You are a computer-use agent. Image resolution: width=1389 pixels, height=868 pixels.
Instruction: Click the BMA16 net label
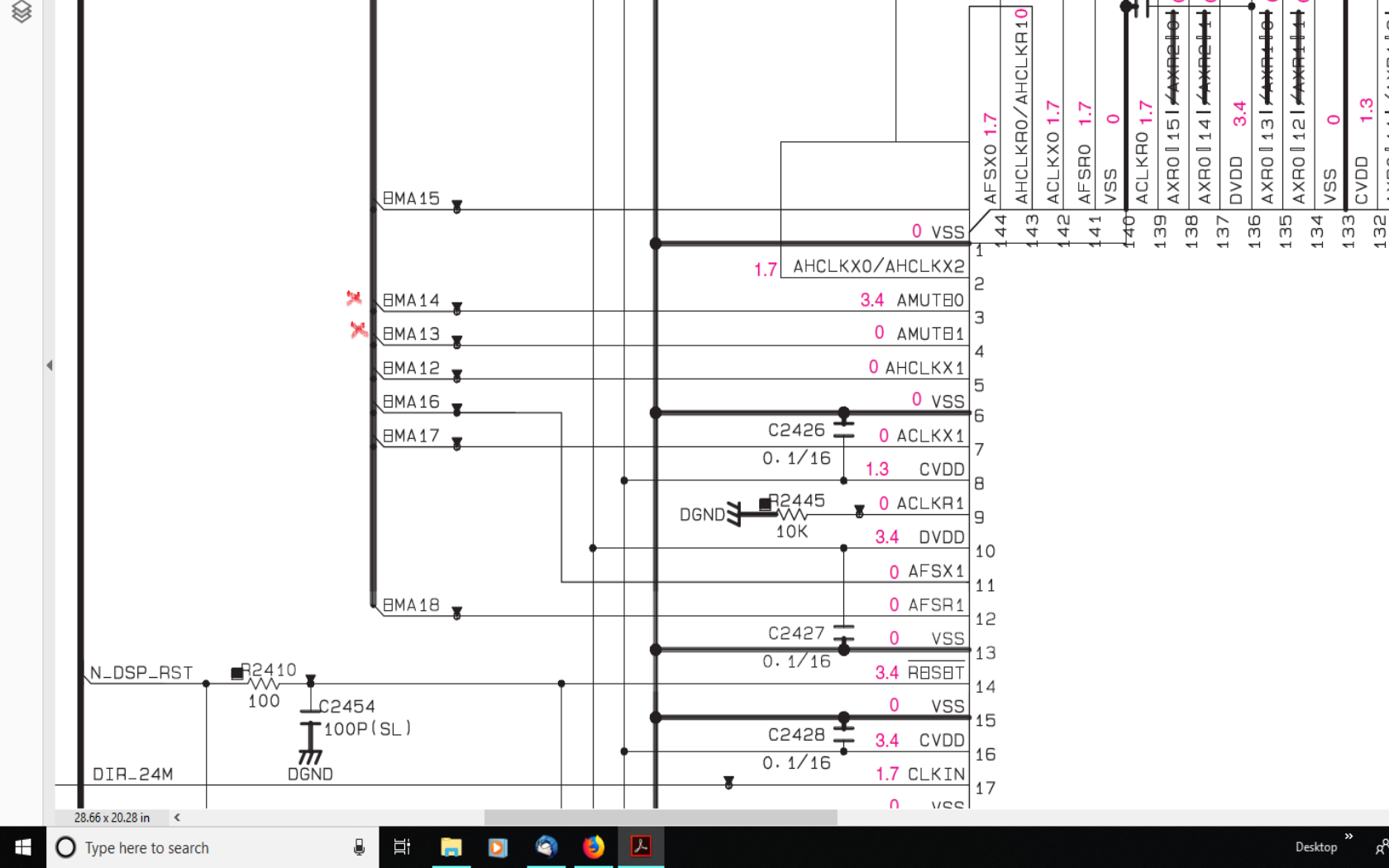(x=411, y=402)
